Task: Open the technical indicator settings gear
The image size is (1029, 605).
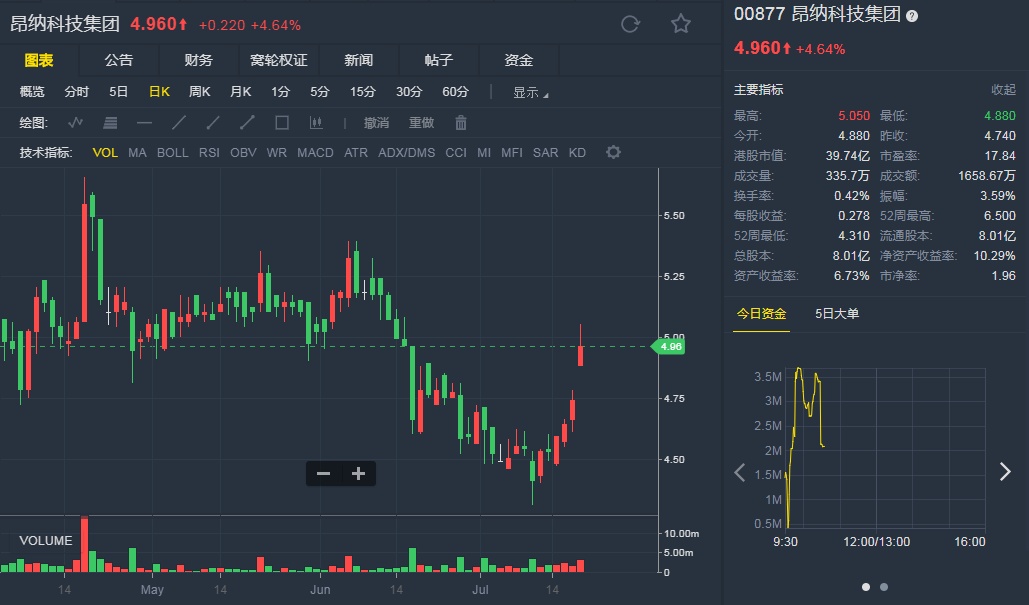Action: [x=614, y=152]
